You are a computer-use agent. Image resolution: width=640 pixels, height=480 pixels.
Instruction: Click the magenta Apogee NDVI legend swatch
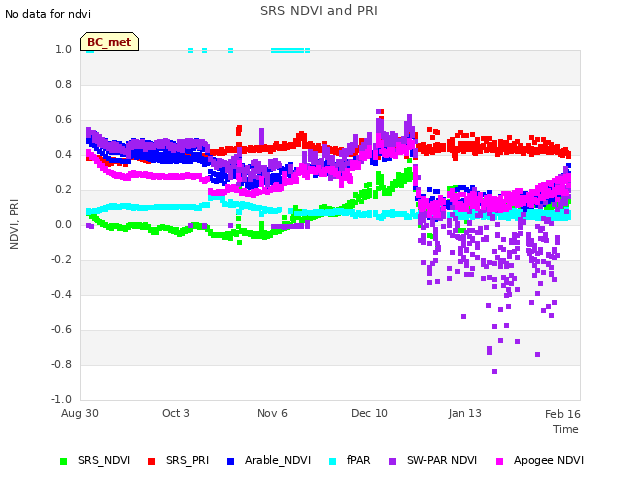point(499,461)
